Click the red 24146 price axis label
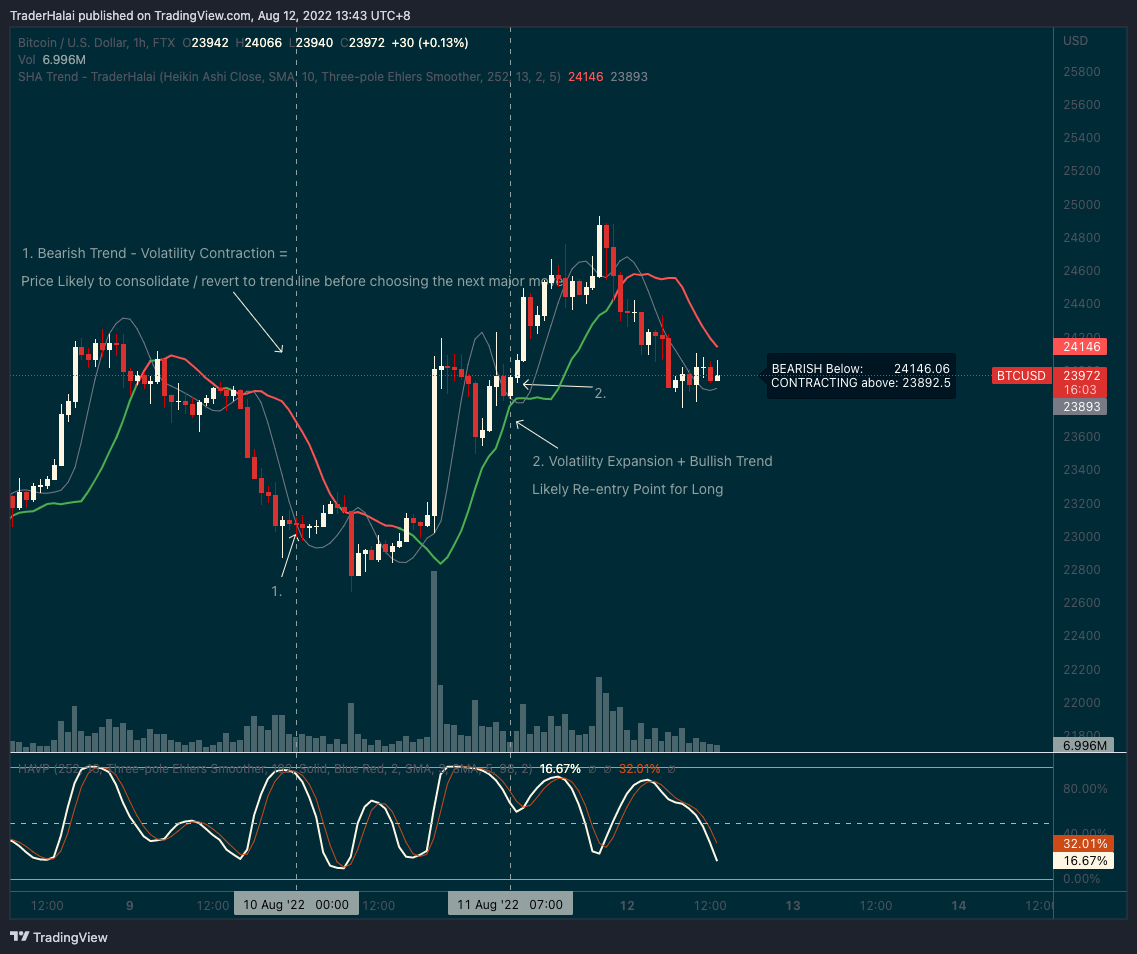This screenshot has height=954, width=1137. (1080, 347)
